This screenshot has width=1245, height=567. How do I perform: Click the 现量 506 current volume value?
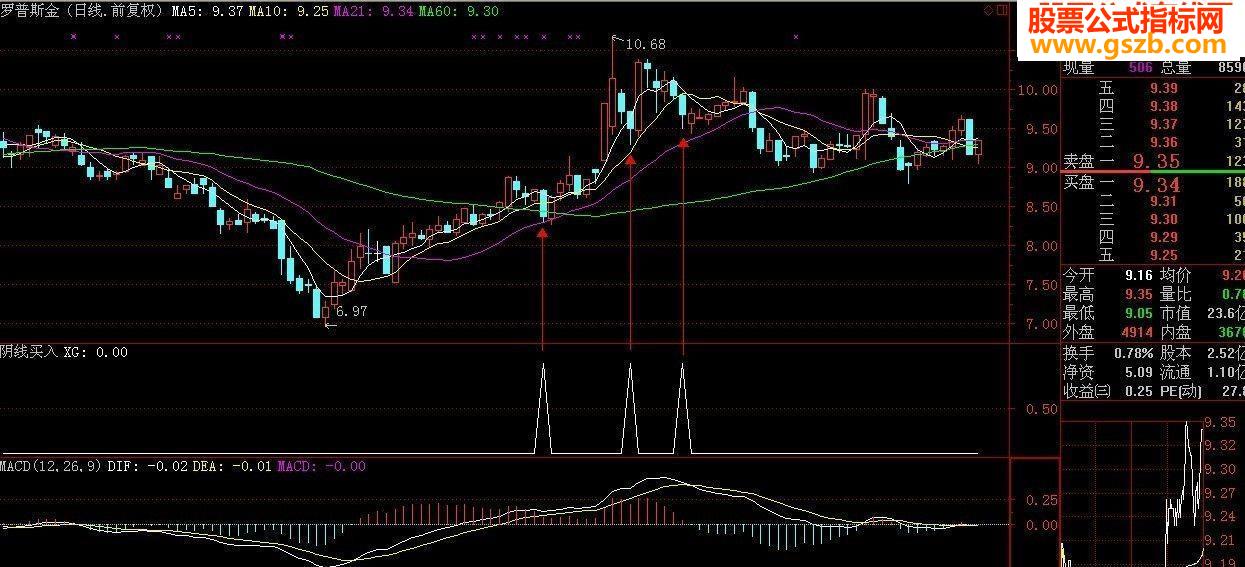(1139, 68)
